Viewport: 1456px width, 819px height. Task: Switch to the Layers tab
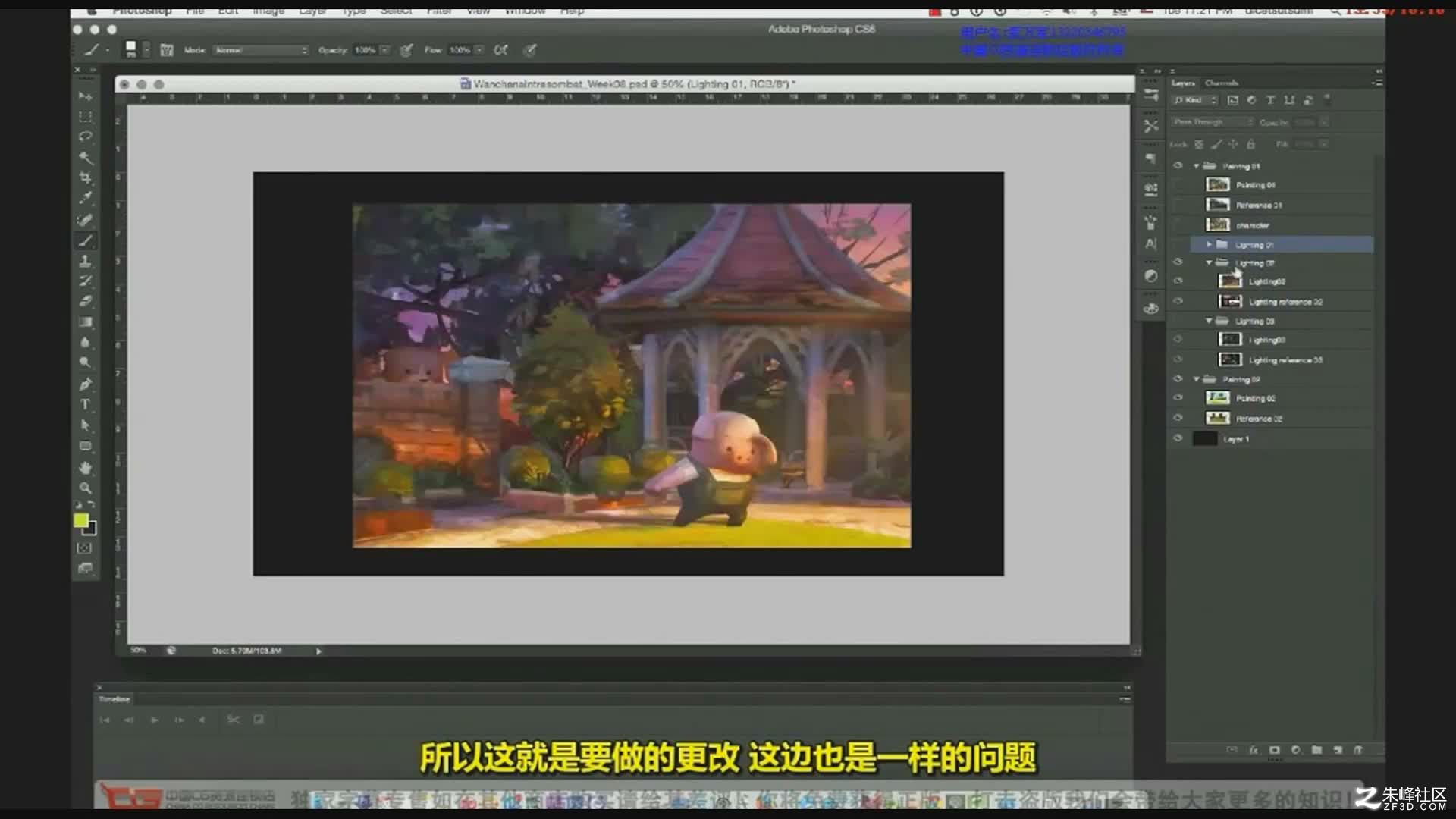(1183, 83)
